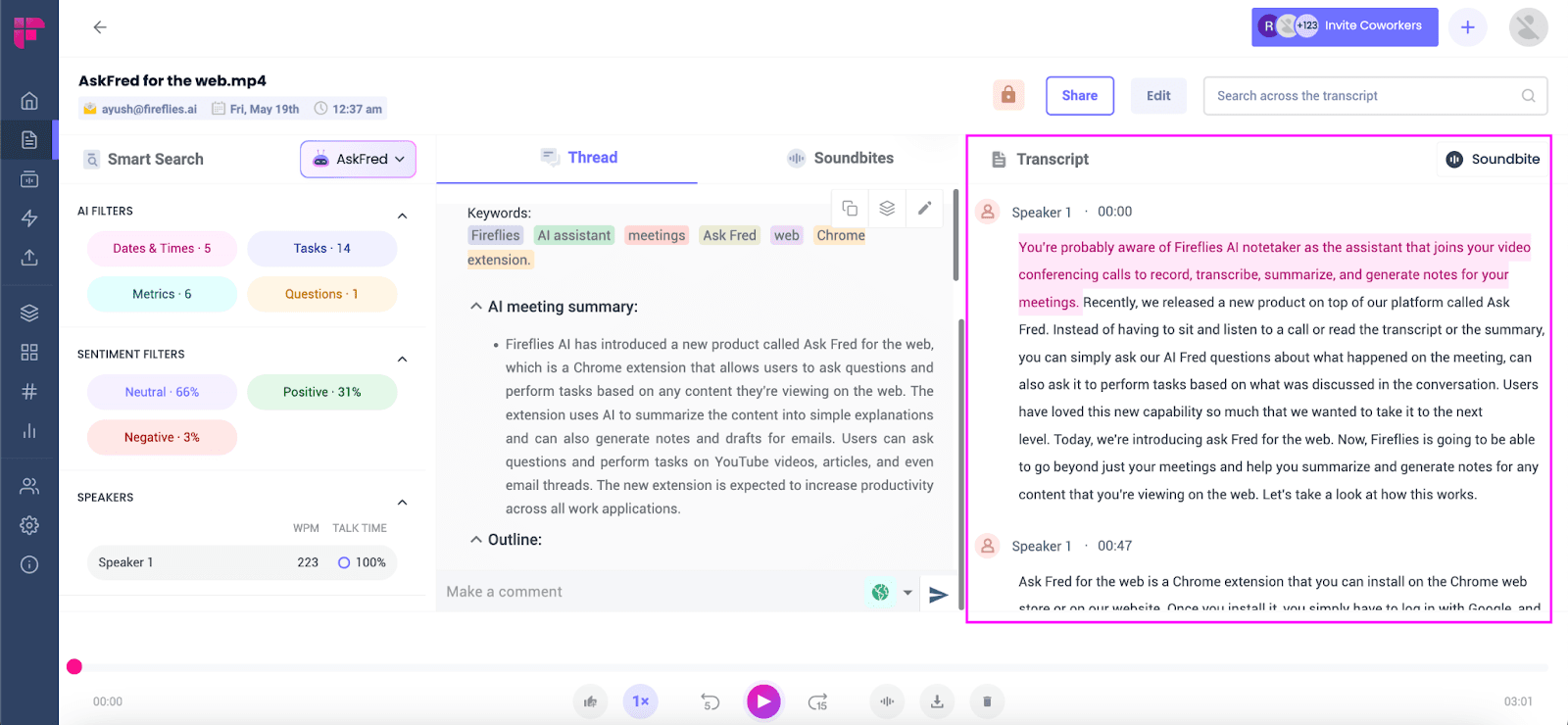Click the Ask Fred keyword tag

coord(729,235)
